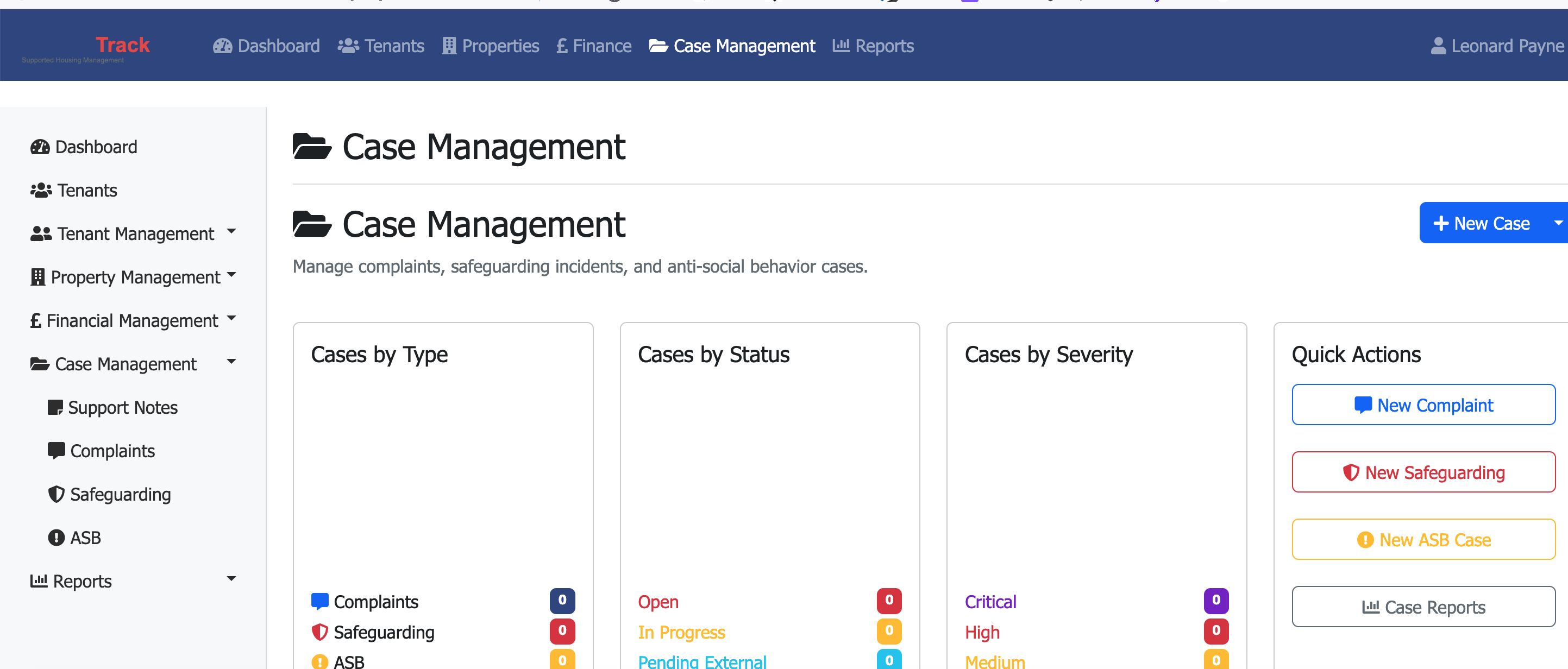Expand the Tenant Management section
The height and width of the screenshot is (669, 1568).
pos(231,232)
